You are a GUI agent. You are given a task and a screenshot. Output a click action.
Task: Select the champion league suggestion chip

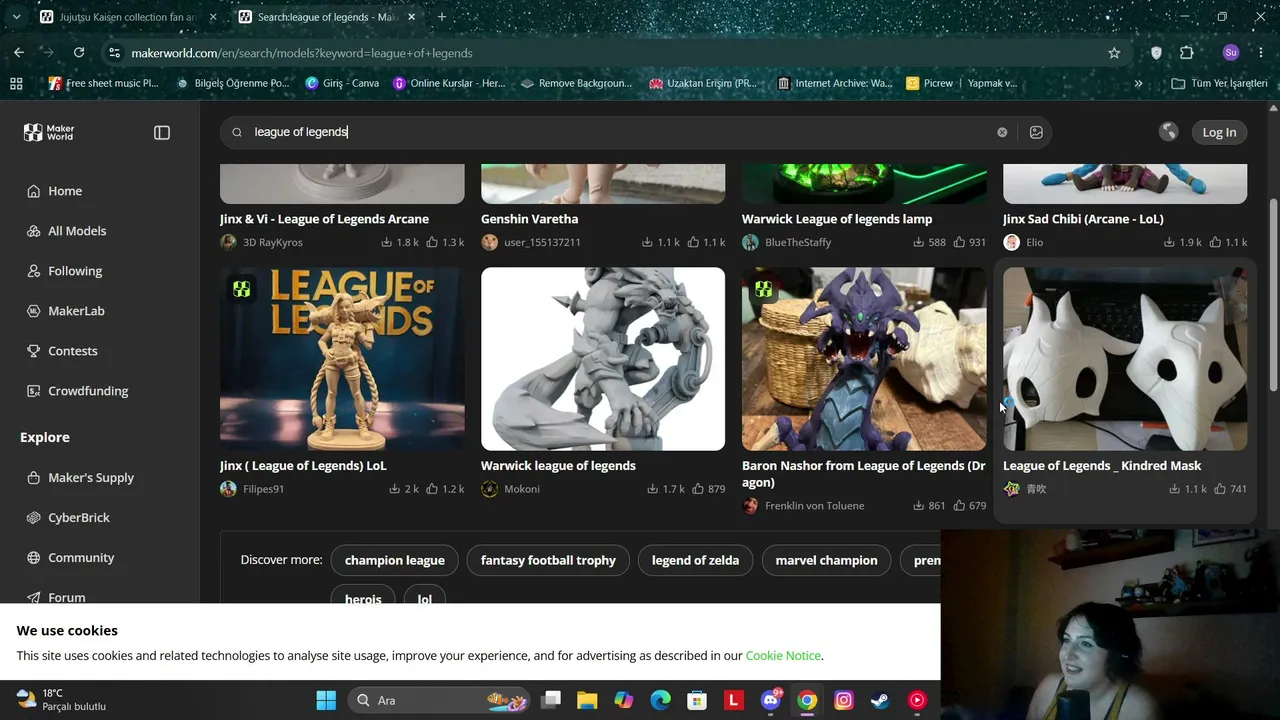tap(395, 560)
